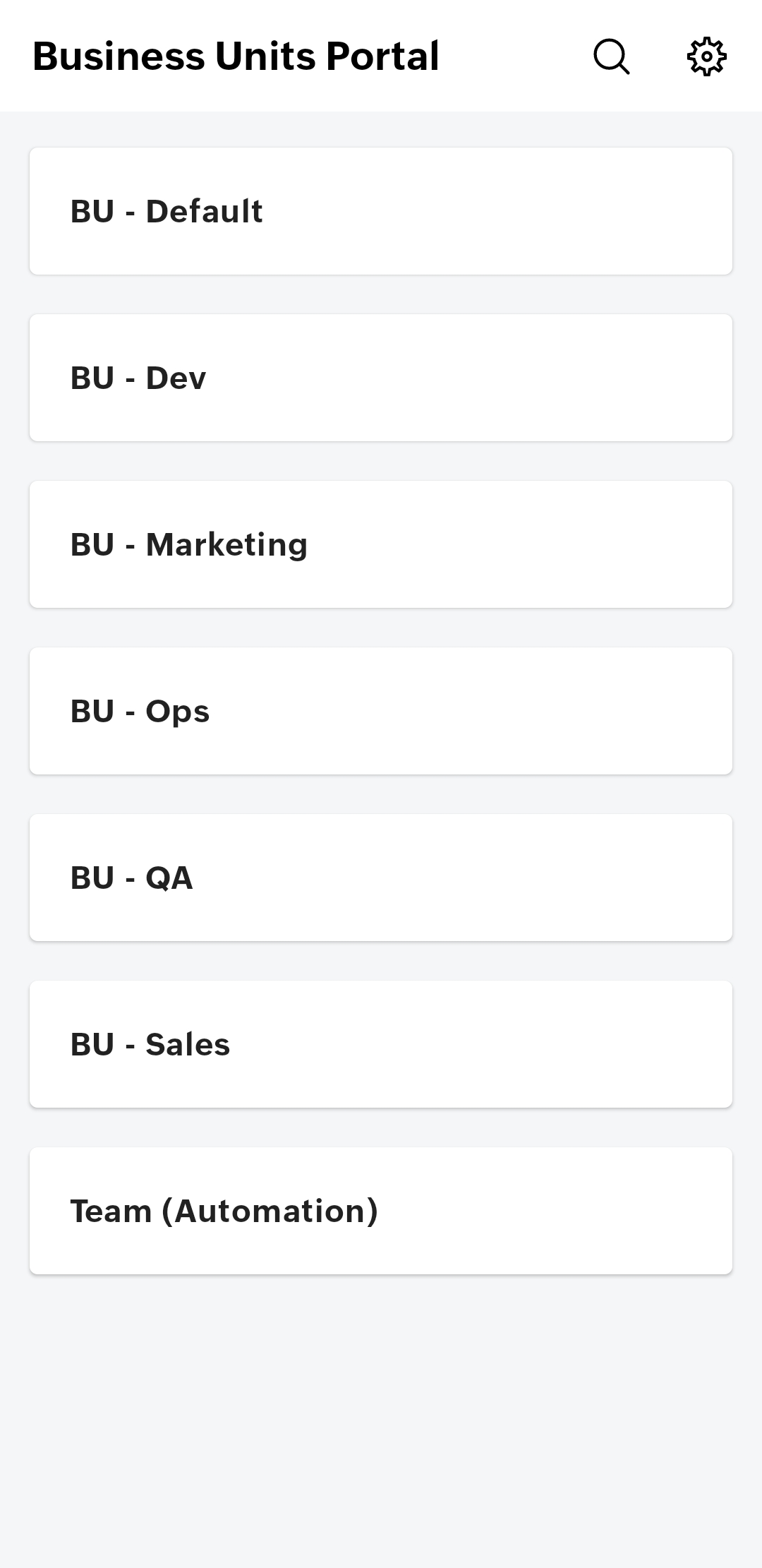Tap the 'BU - Ops' label text
762x1568 pixels.
(140, 712)
